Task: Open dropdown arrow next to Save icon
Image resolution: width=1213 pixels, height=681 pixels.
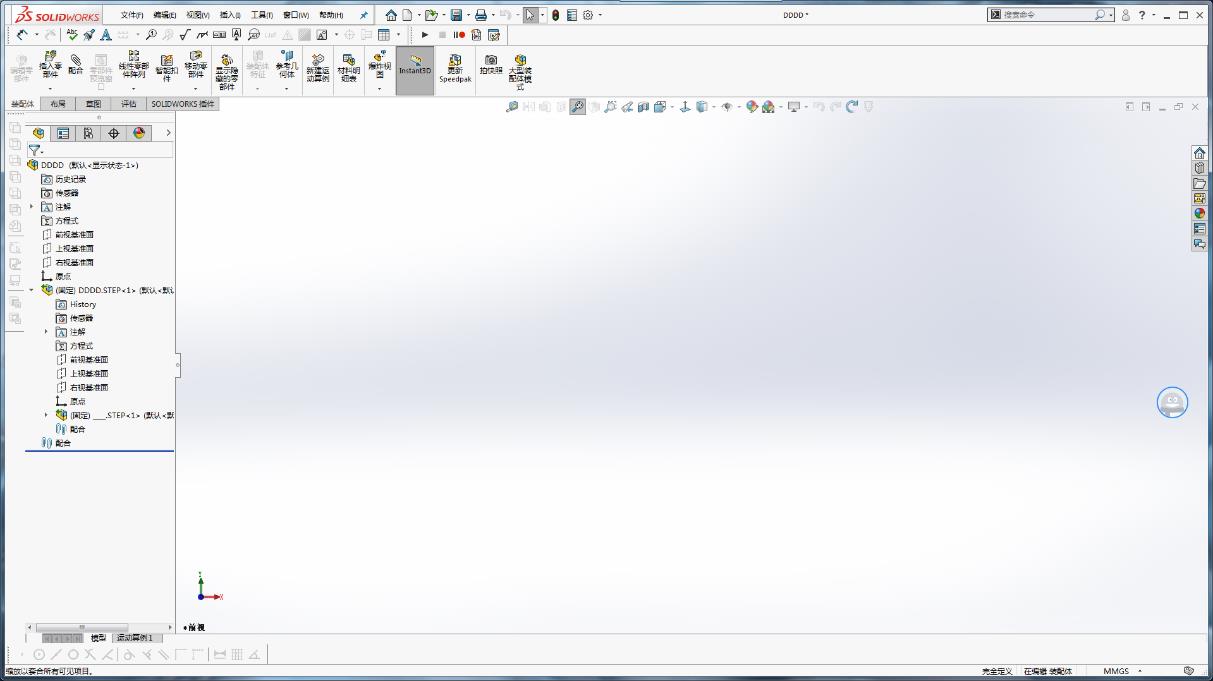Action: tap(468, 15)
